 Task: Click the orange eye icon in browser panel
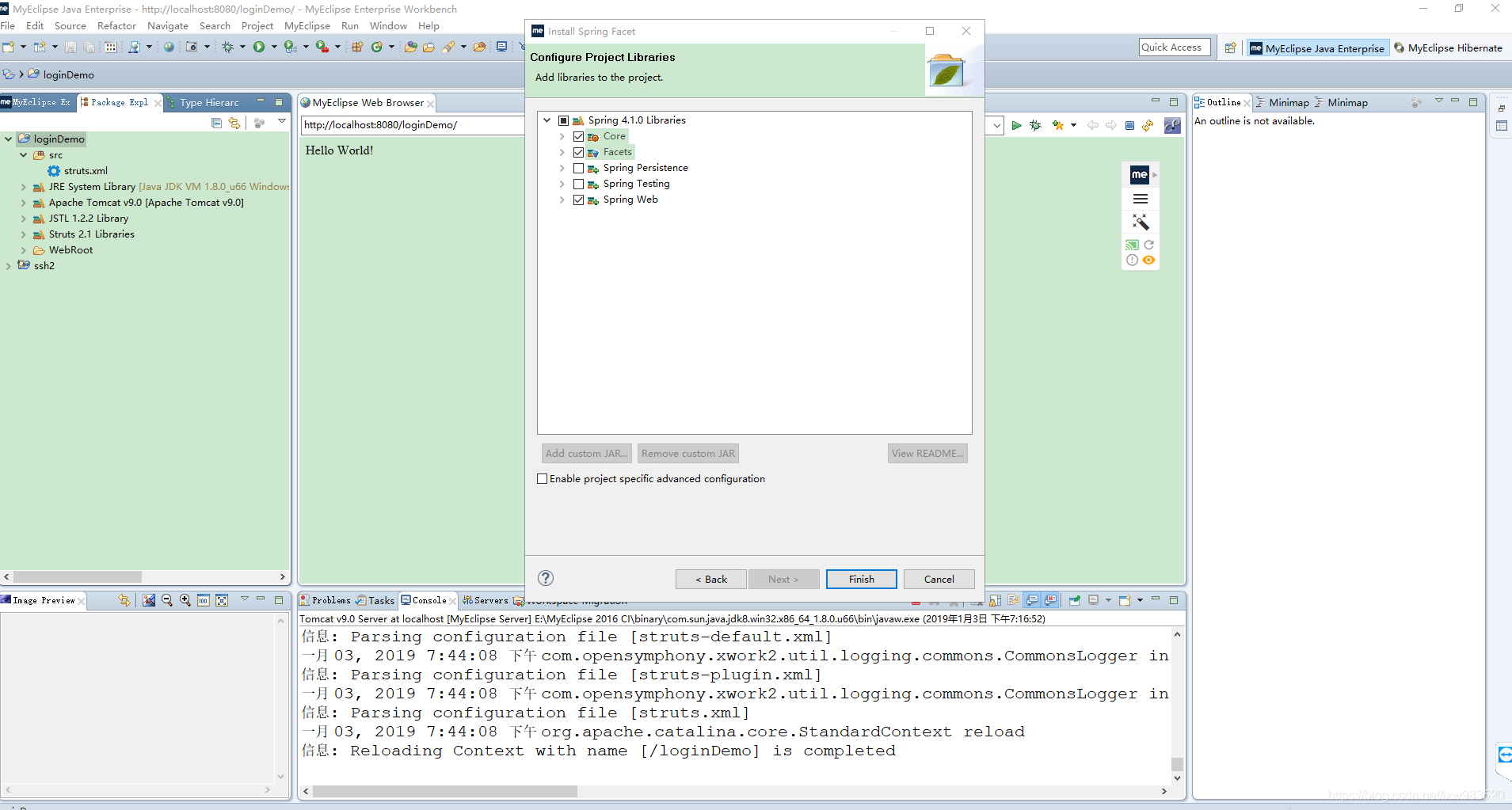point(1149,260)
